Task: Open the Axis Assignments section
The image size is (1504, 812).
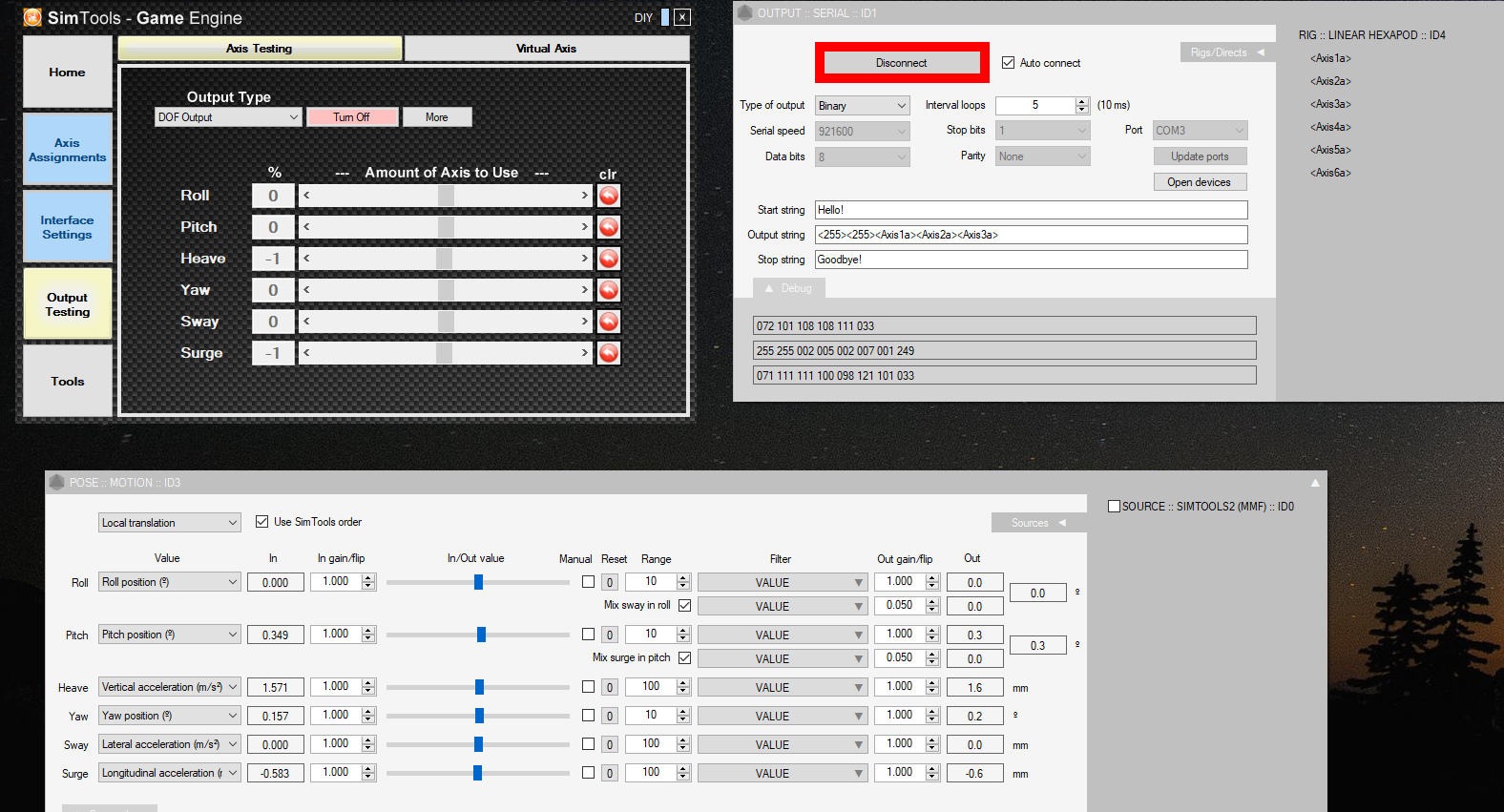Action: pos(67,150)
